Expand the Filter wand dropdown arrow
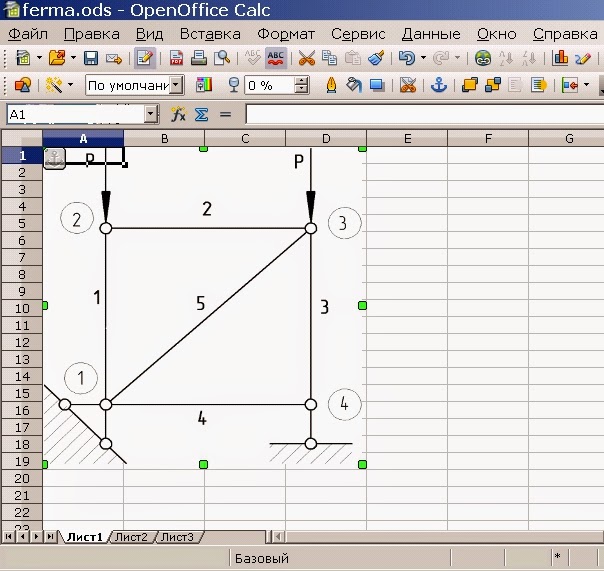Image resolution: width=604 pixels, height=571 pixels. pos(70,84)
